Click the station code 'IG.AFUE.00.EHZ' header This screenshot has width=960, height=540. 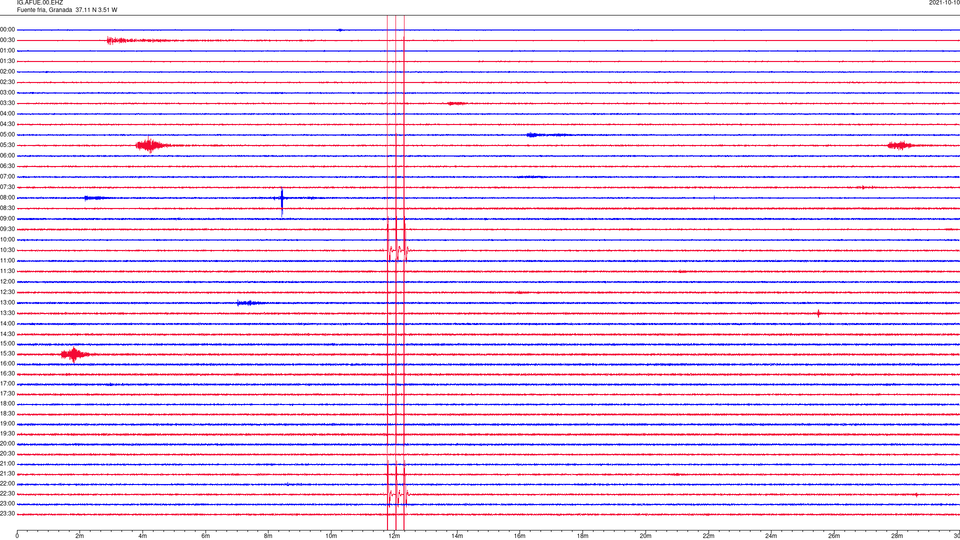pos(40,3)
